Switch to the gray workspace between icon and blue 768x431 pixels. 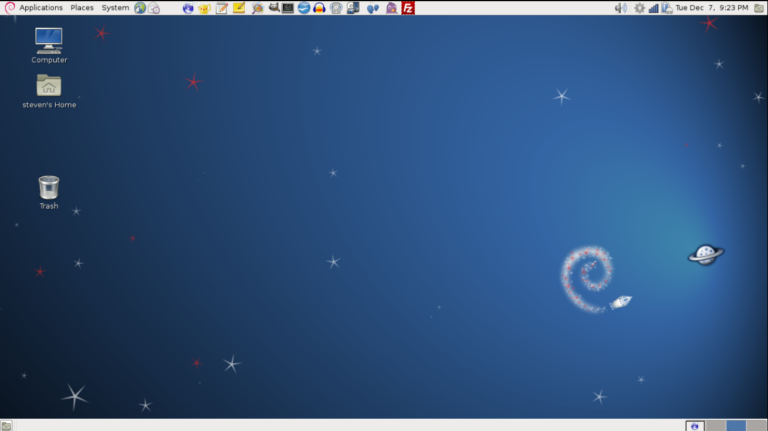(x=716, y=426)
